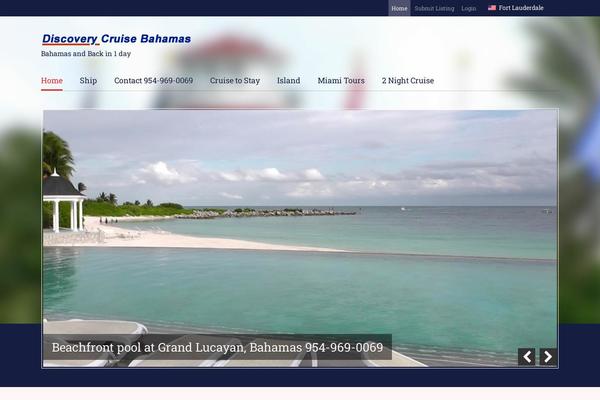The image size is (600, 400).
Task: Advance slideshow with right arrow
Action: (x=548, y=357)
